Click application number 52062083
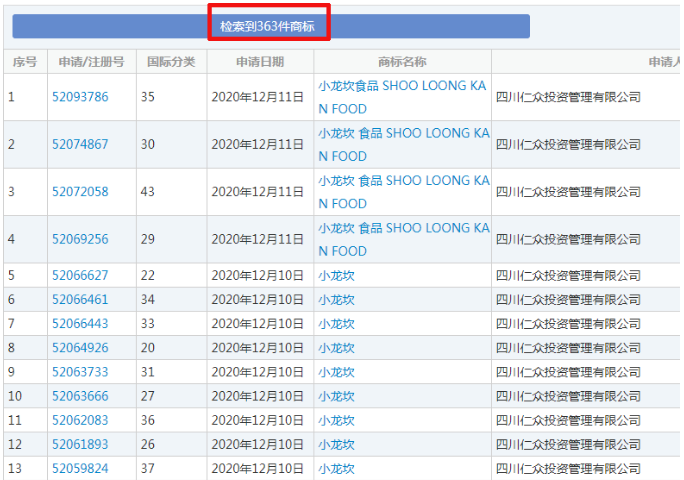 click(x=80, y=420)
